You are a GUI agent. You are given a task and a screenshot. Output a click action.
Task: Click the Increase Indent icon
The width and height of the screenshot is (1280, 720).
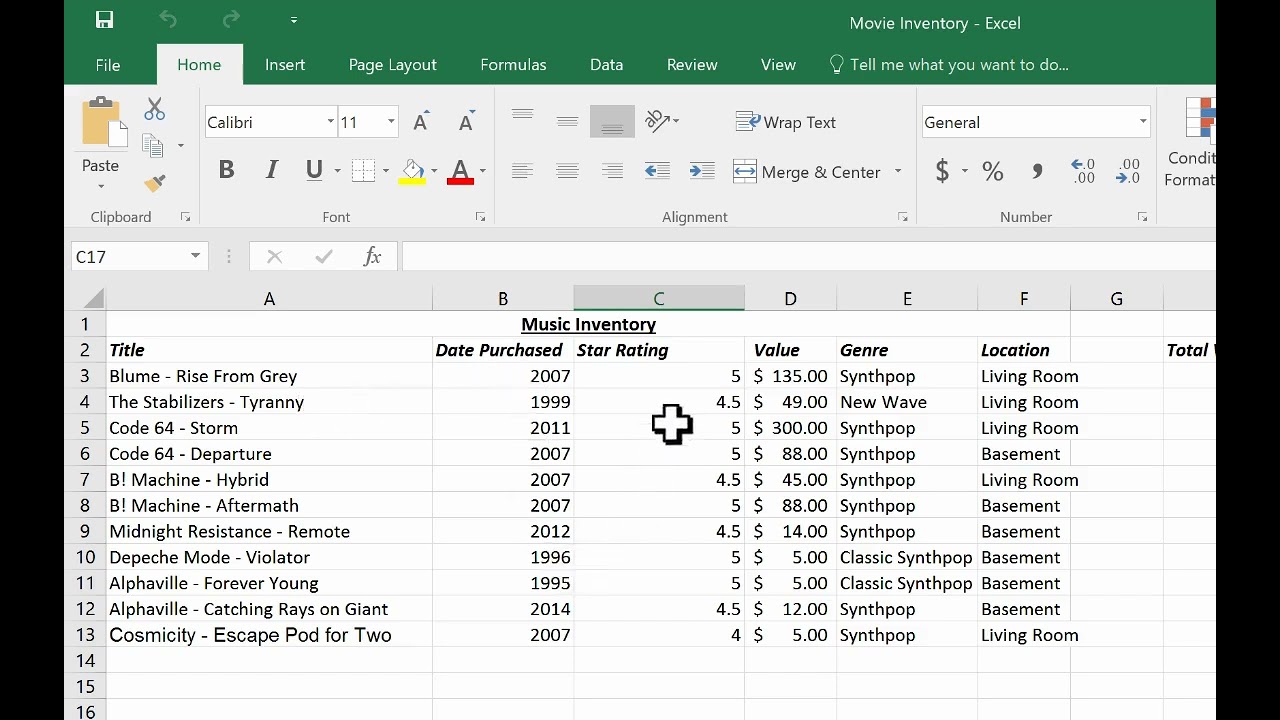click(702, 171)
